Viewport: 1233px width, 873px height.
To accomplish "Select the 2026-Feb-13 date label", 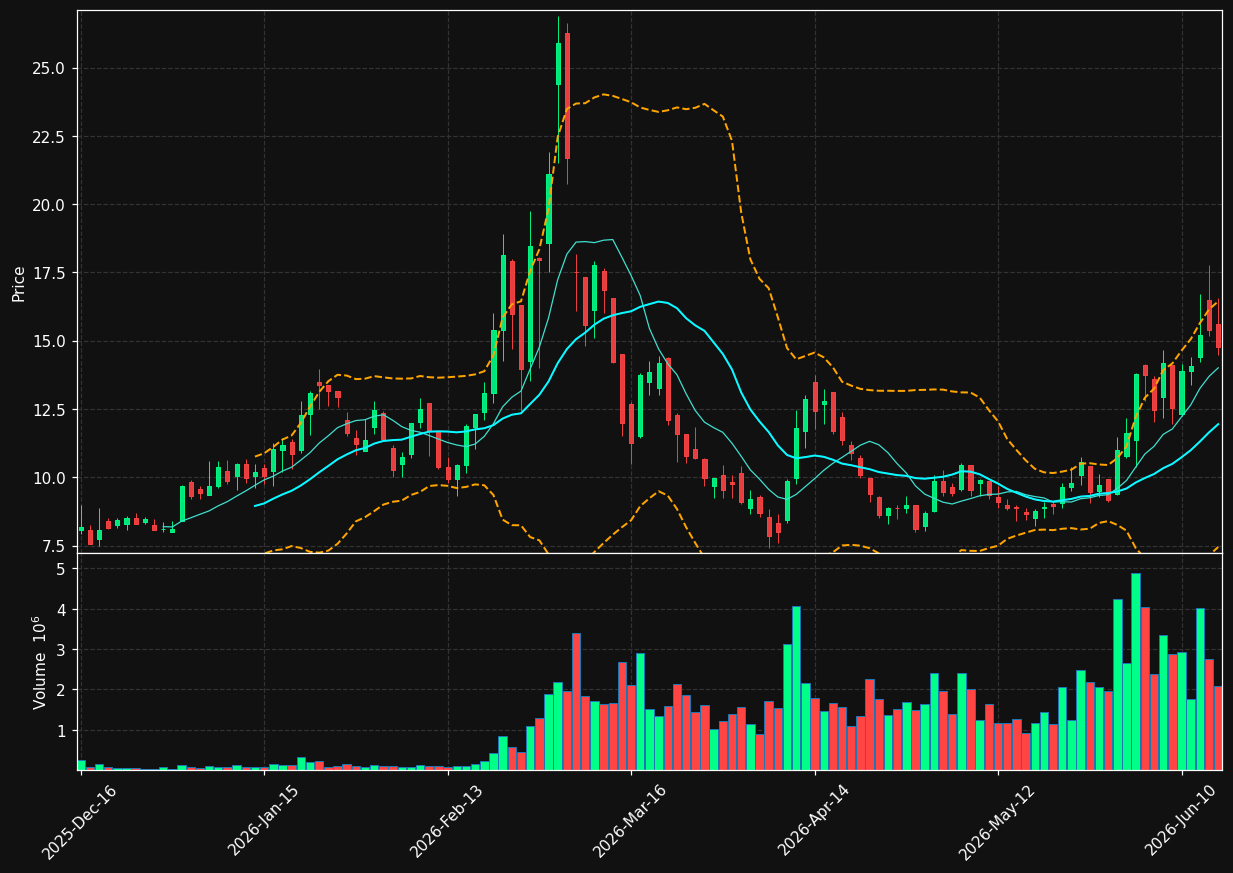I will click(x=446, y=822).
